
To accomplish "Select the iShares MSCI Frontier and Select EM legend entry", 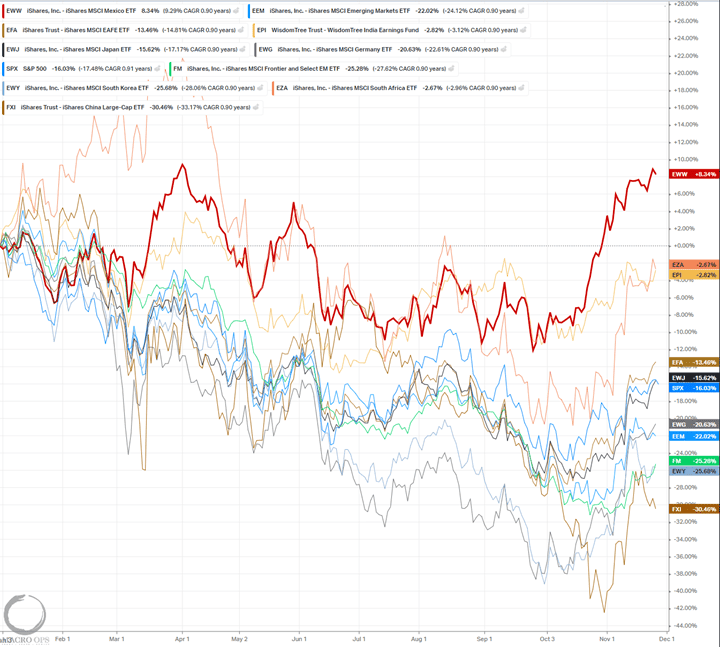I will click(313, 68).
